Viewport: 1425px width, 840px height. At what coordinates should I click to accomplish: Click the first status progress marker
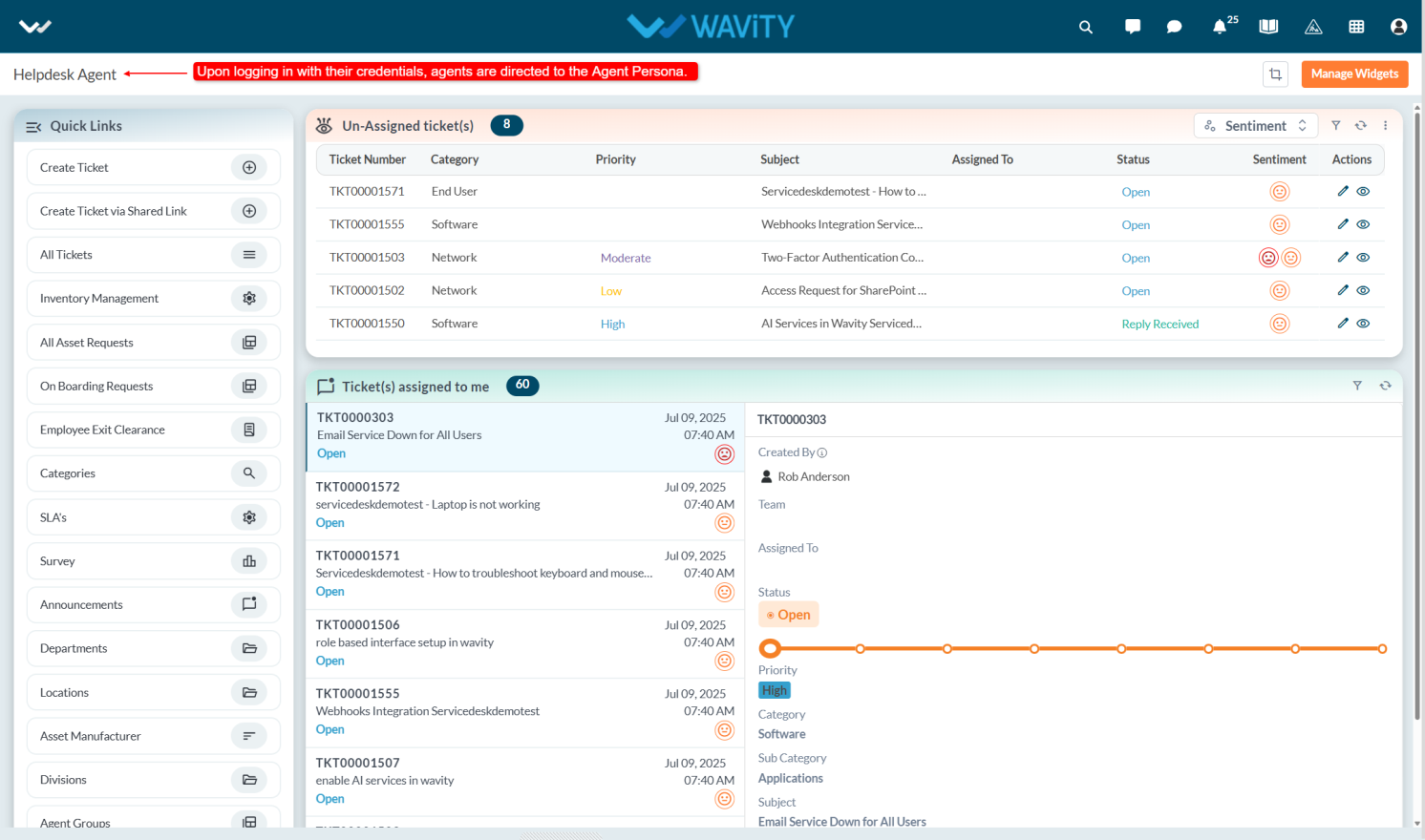770,649
